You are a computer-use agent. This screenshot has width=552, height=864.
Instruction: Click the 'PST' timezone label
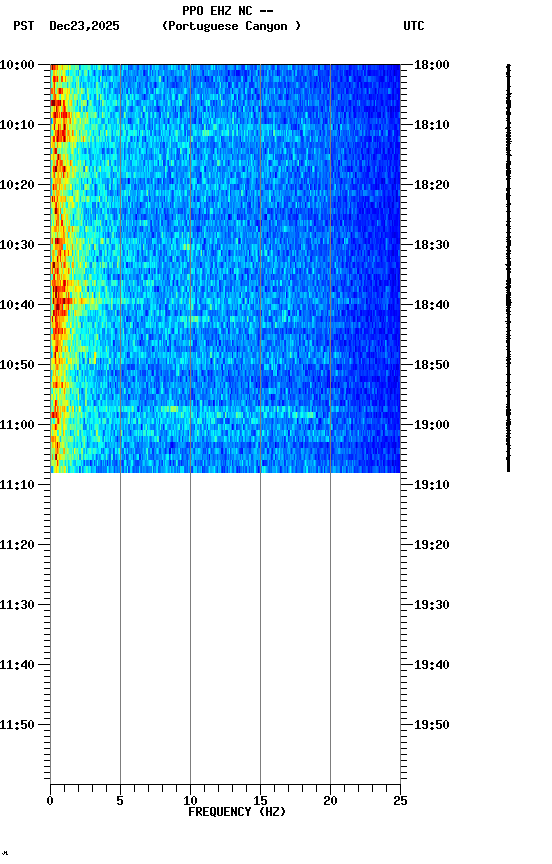(x=24, y=26)
